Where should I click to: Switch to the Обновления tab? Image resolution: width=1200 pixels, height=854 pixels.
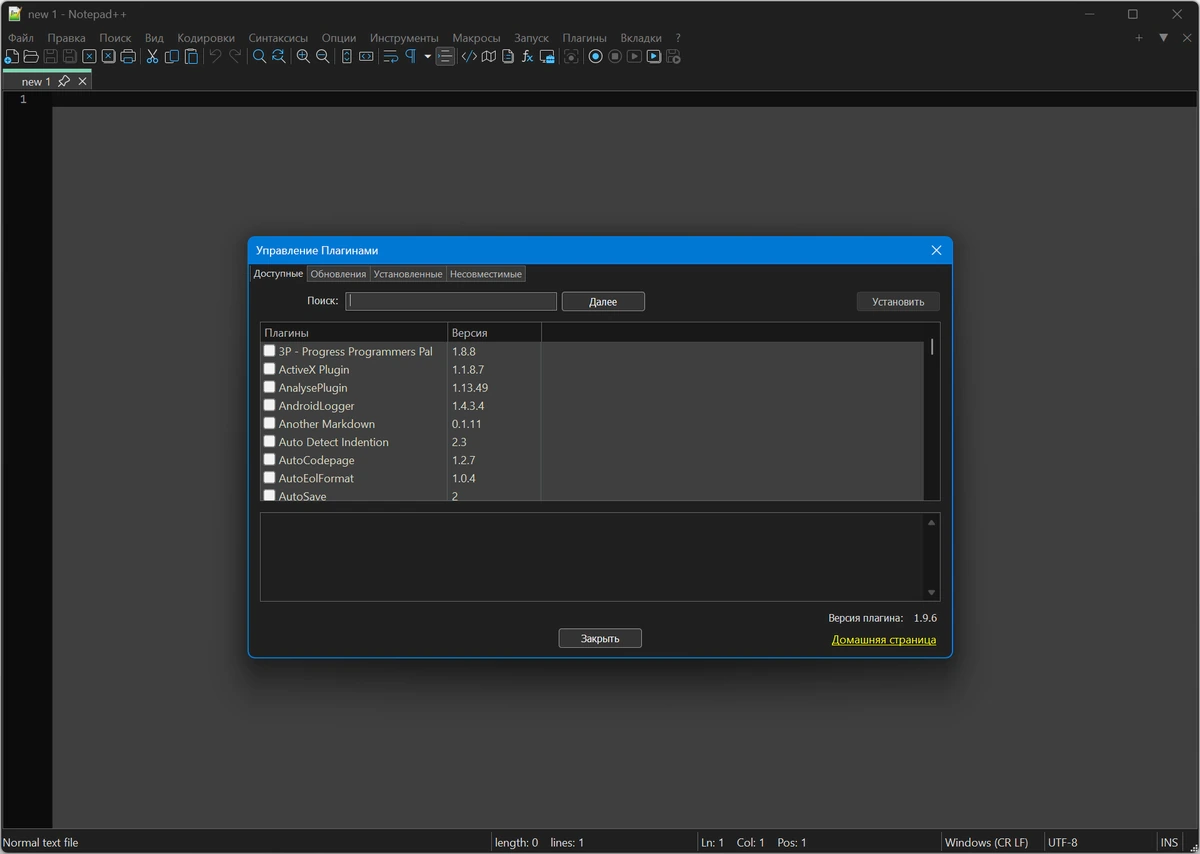point(338,274)
